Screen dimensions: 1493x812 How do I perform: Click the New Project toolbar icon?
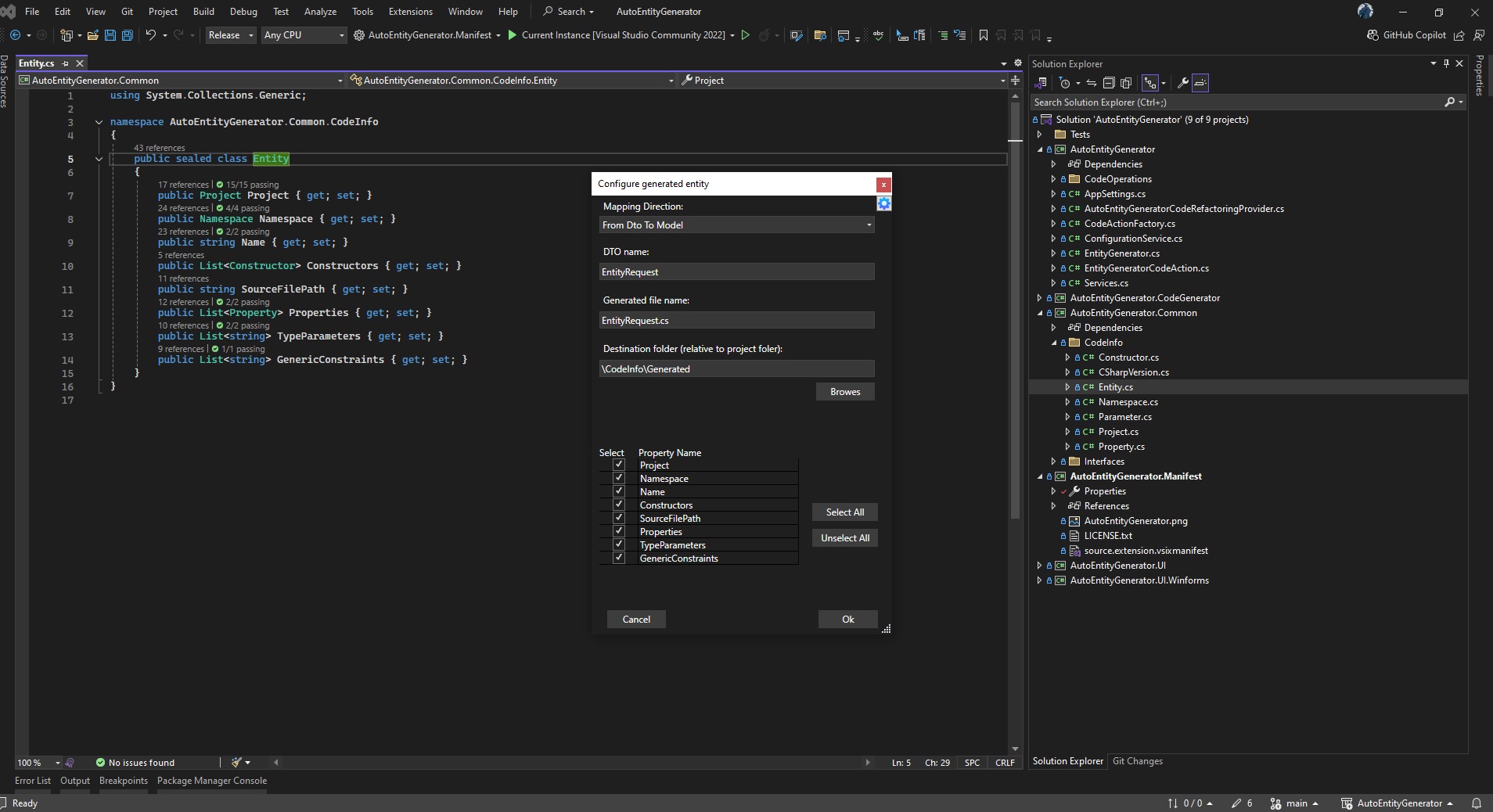tap(67, 35)
